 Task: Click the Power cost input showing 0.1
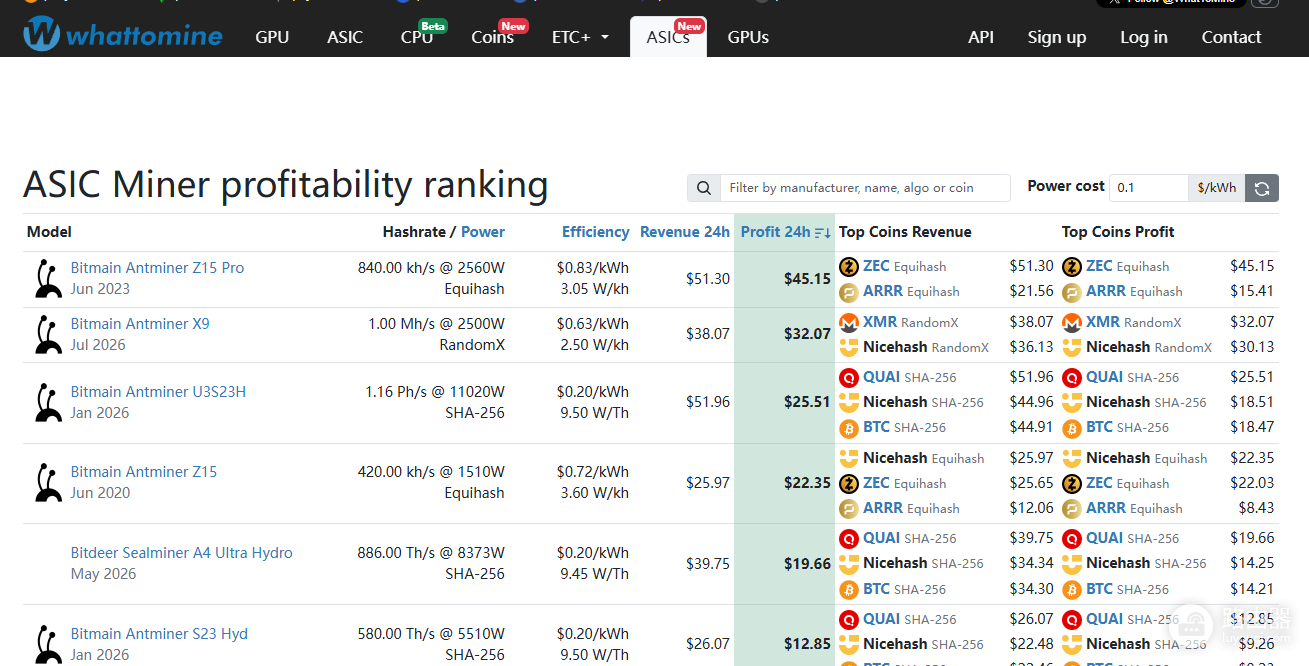[1149, 188]
